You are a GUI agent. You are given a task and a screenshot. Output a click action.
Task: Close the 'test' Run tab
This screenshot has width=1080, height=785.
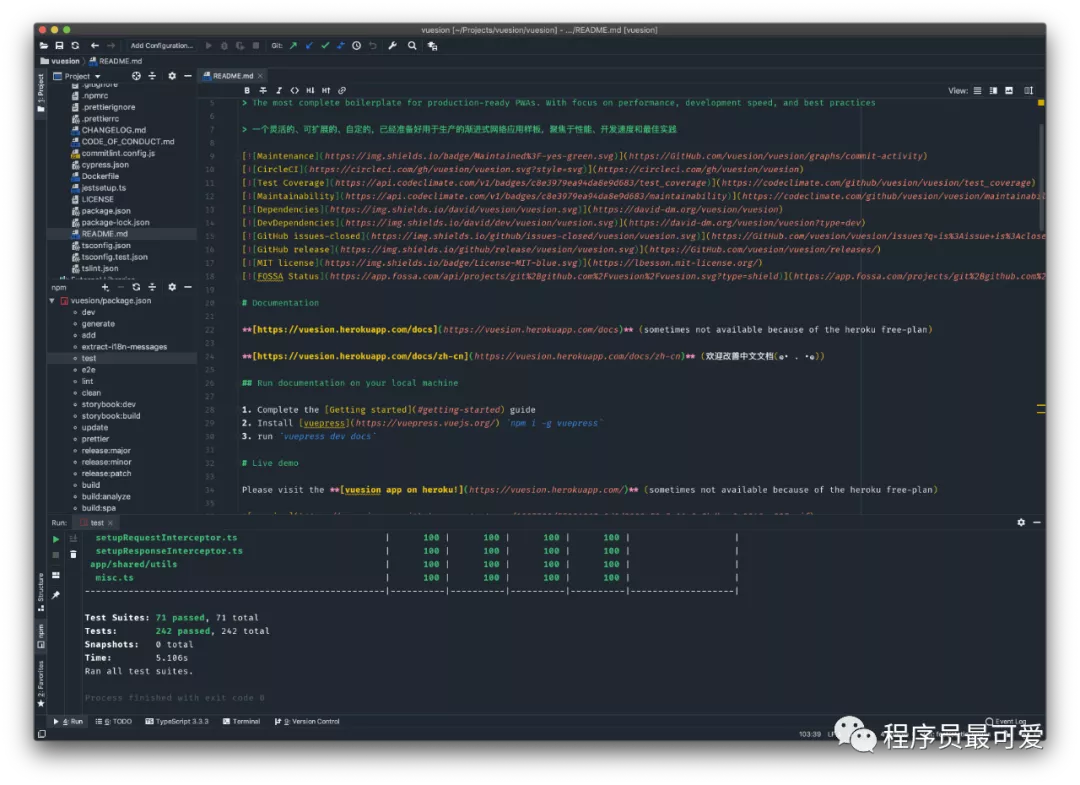[110, 523]
